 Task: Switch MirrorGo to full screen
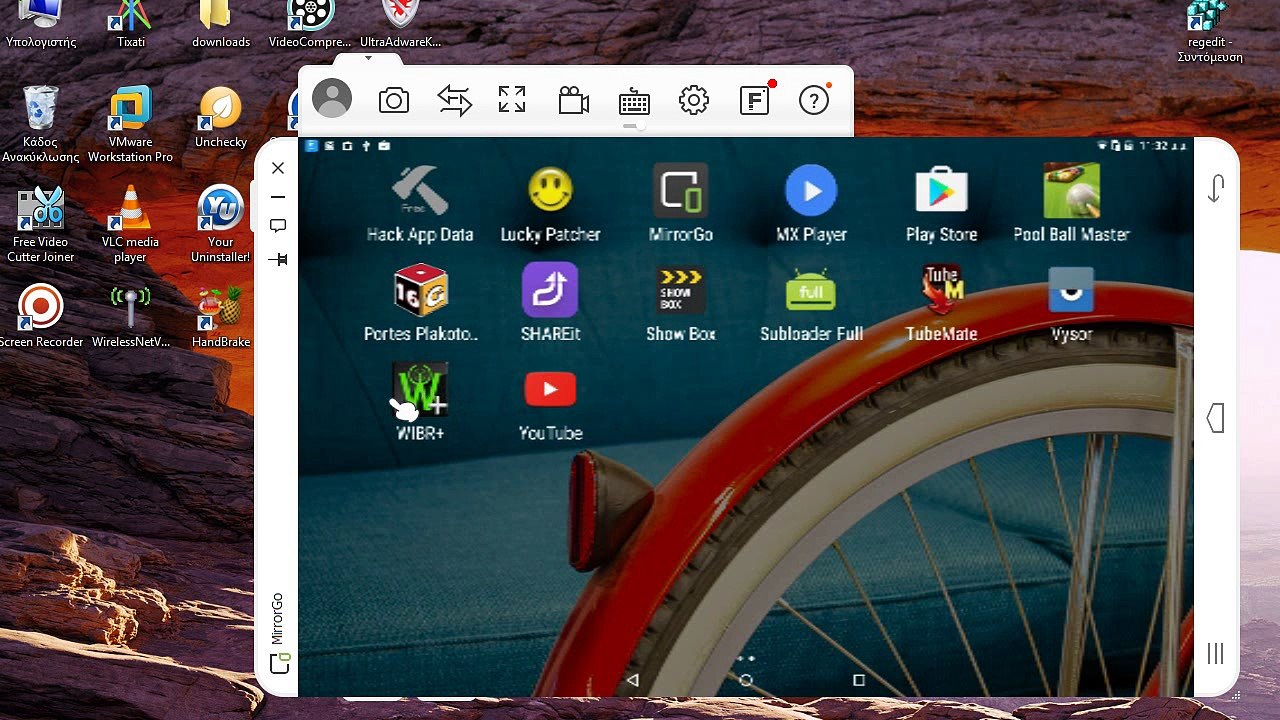tap(512, 100)
